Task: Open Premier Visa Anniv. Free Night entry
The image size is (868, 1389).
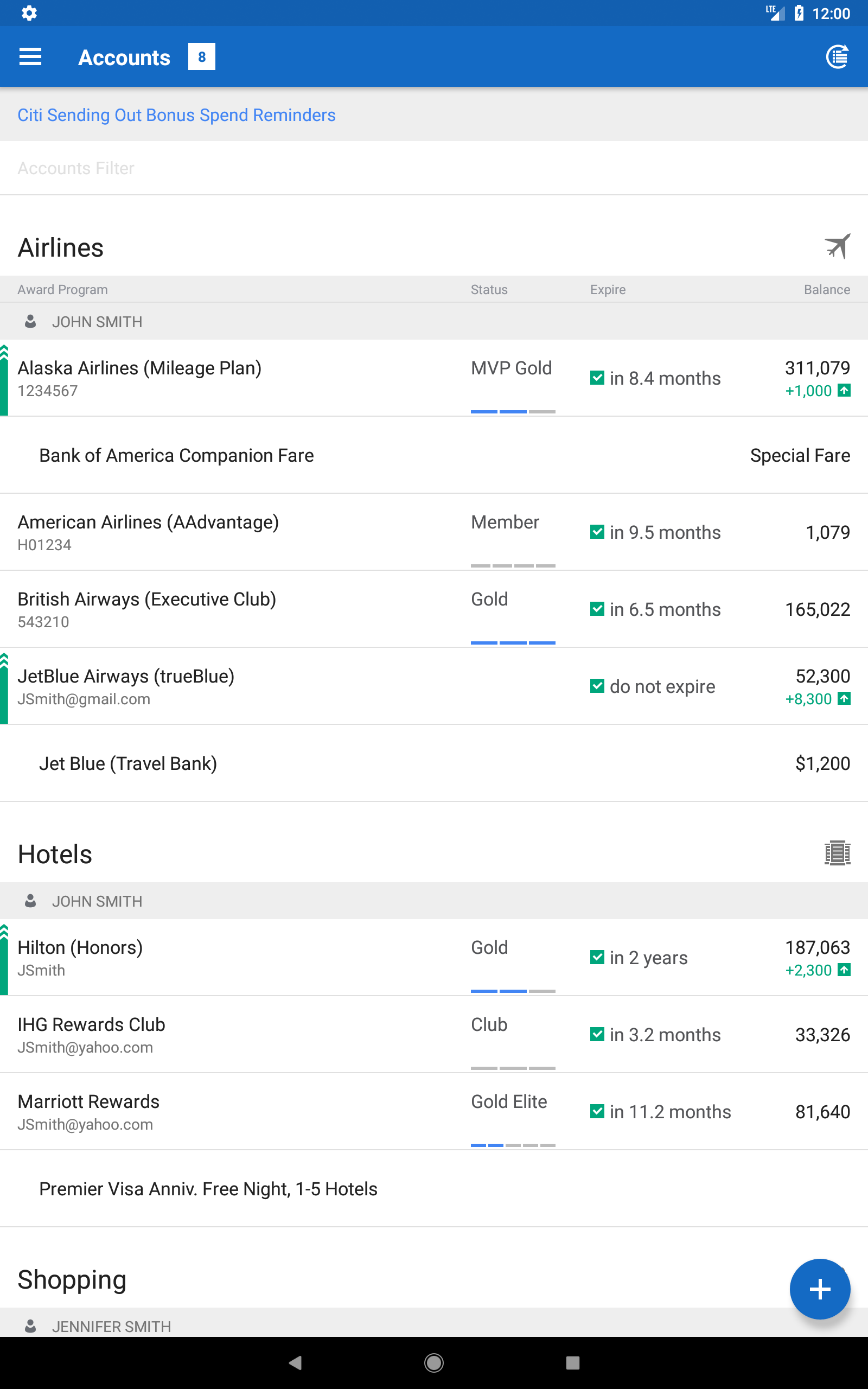Action: pyautogui.click(x=434, y=1189)
